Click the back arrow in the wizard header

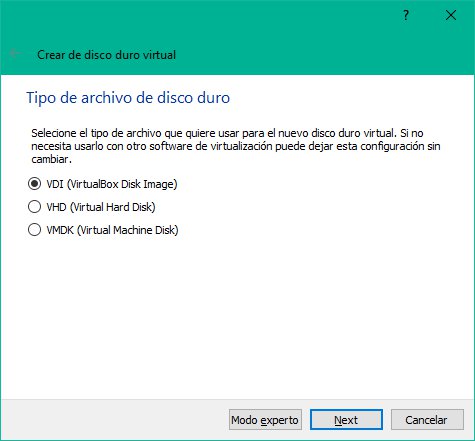[15, 53]
